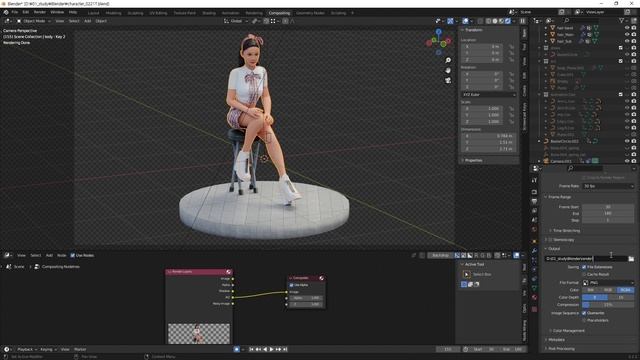Toggle render camera icon for Camera.001

(x=633, y=161)
